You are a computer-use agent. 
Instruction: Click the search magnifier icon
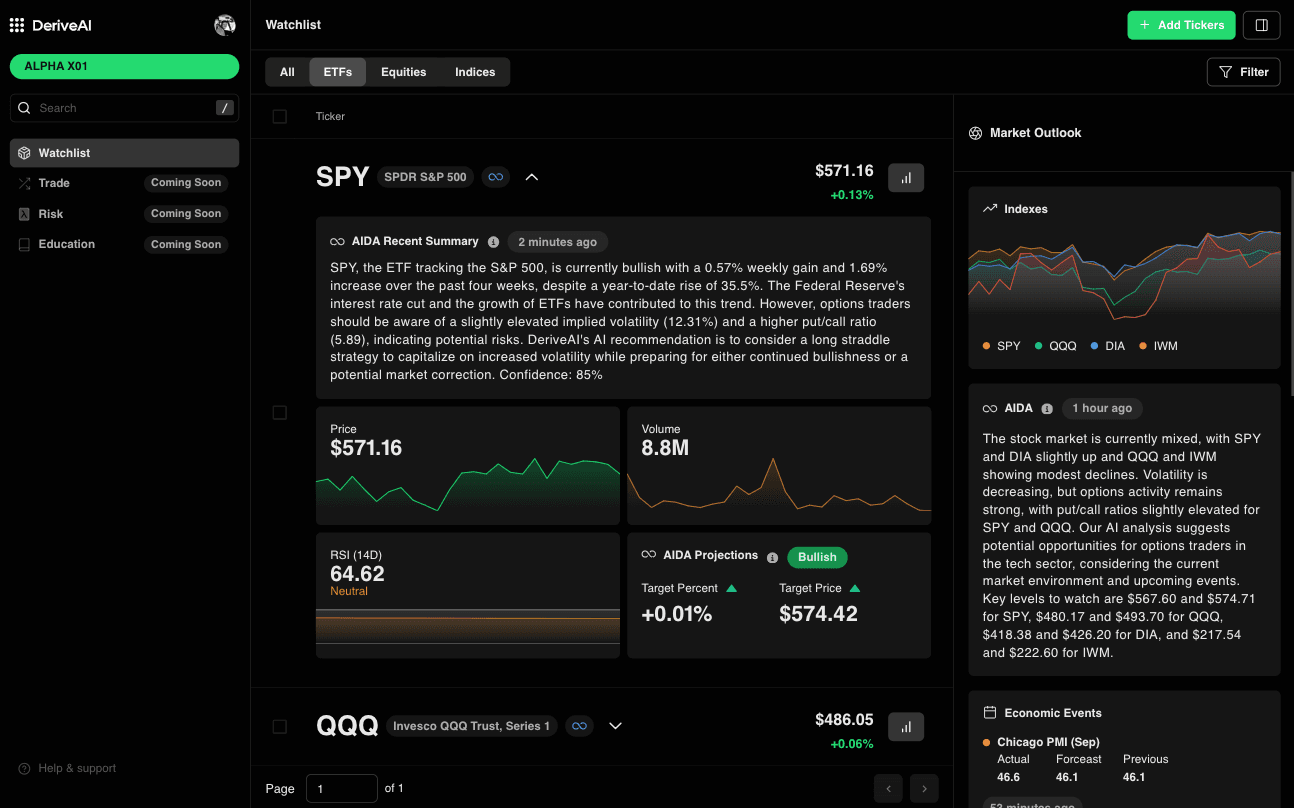tap(25, 108)
